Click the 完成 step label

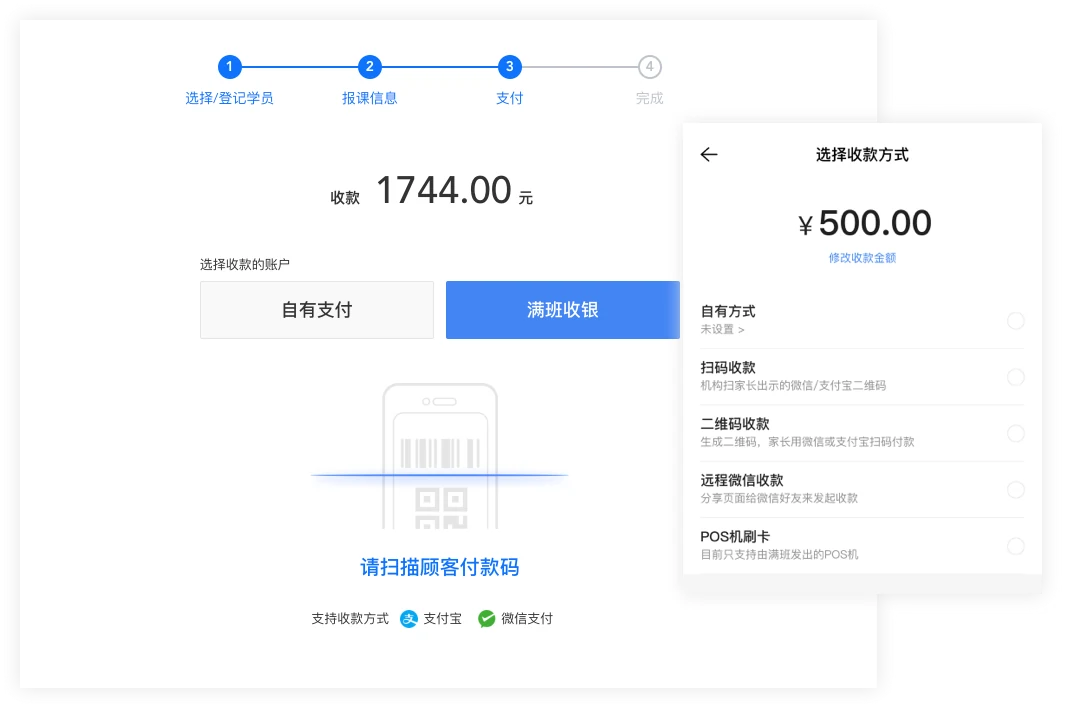point(650,98)
